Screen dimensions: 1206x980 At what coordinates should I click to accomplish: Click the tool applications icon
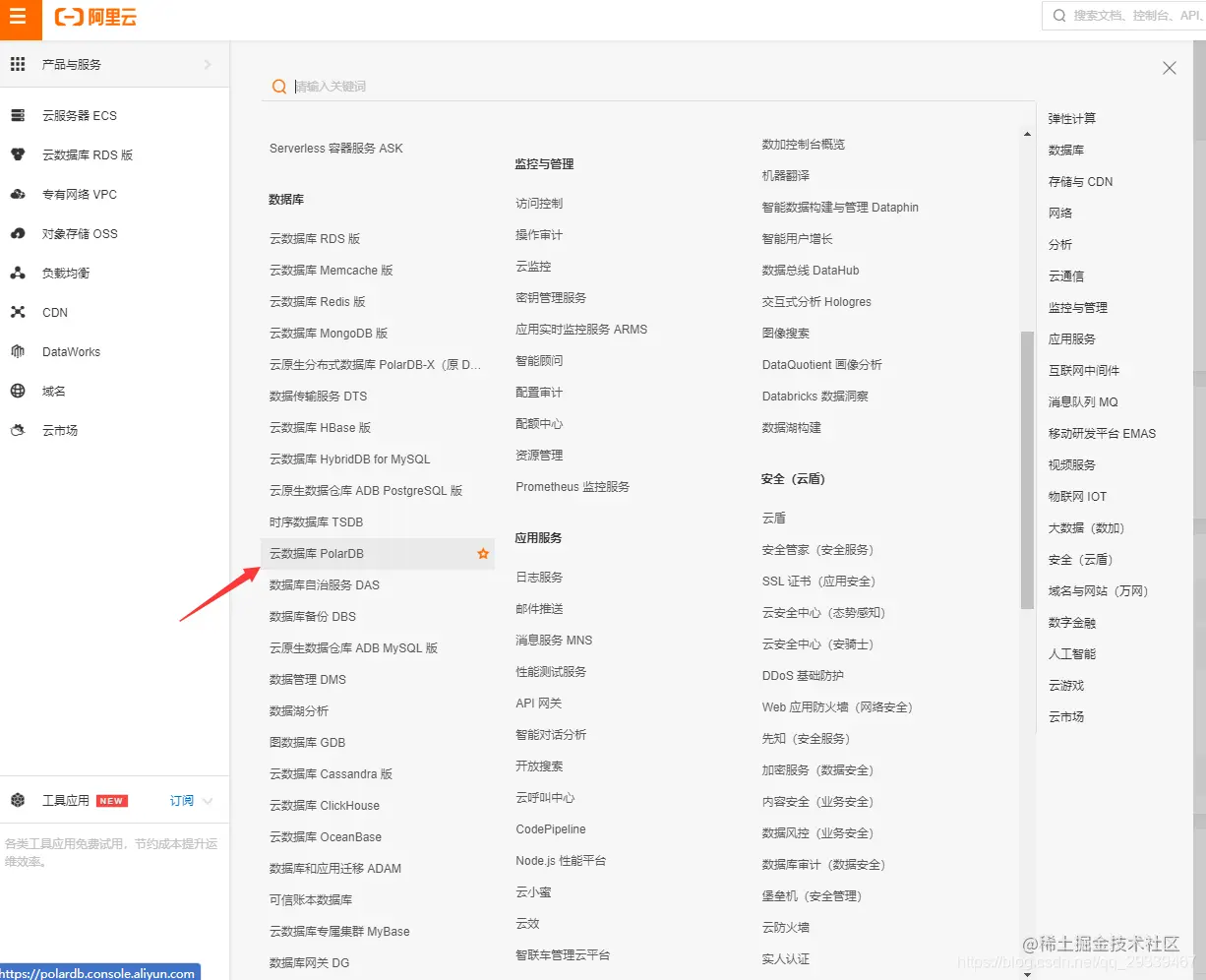click(18, 800)
